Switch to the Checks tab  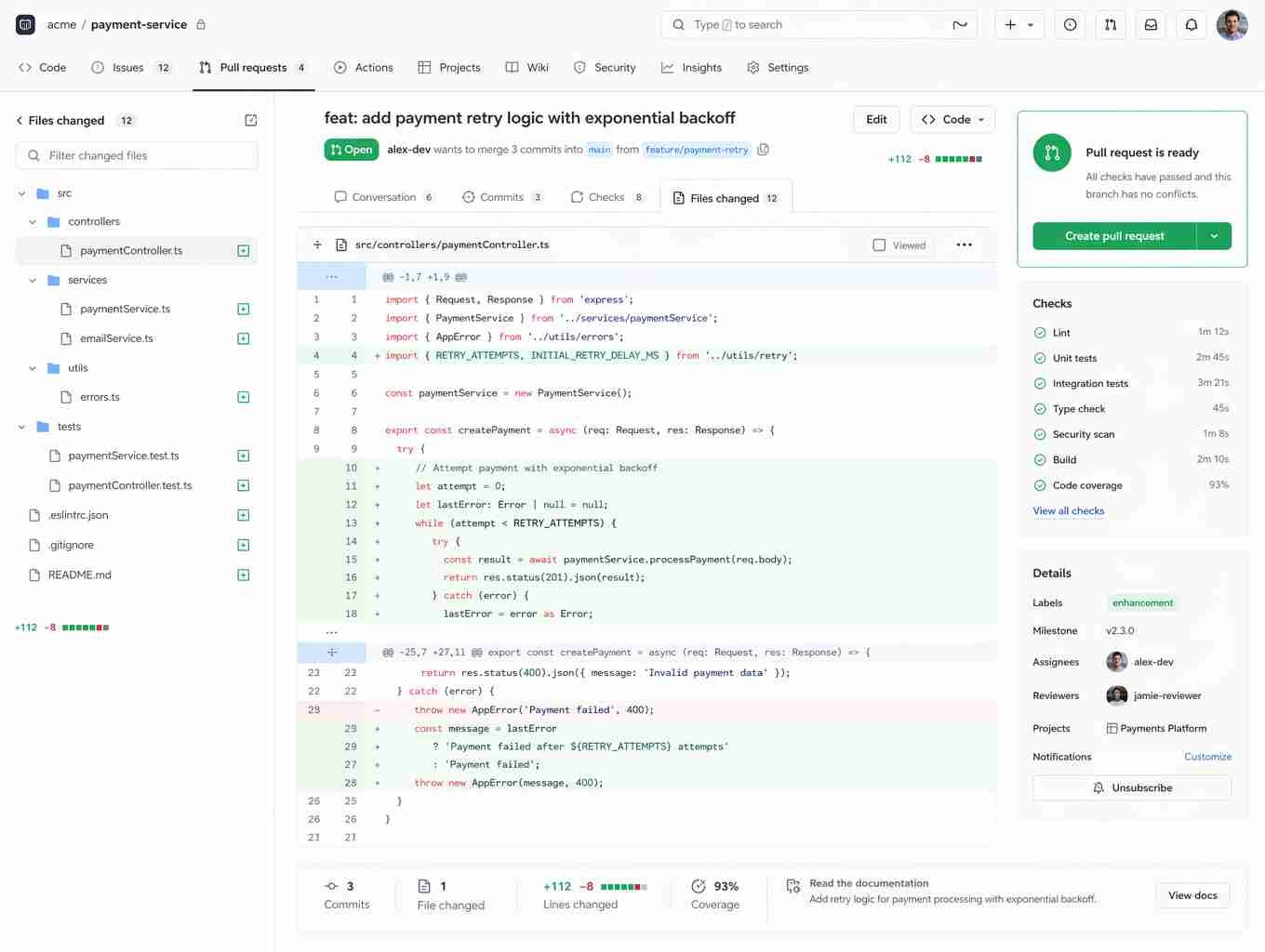coord(607,198)
